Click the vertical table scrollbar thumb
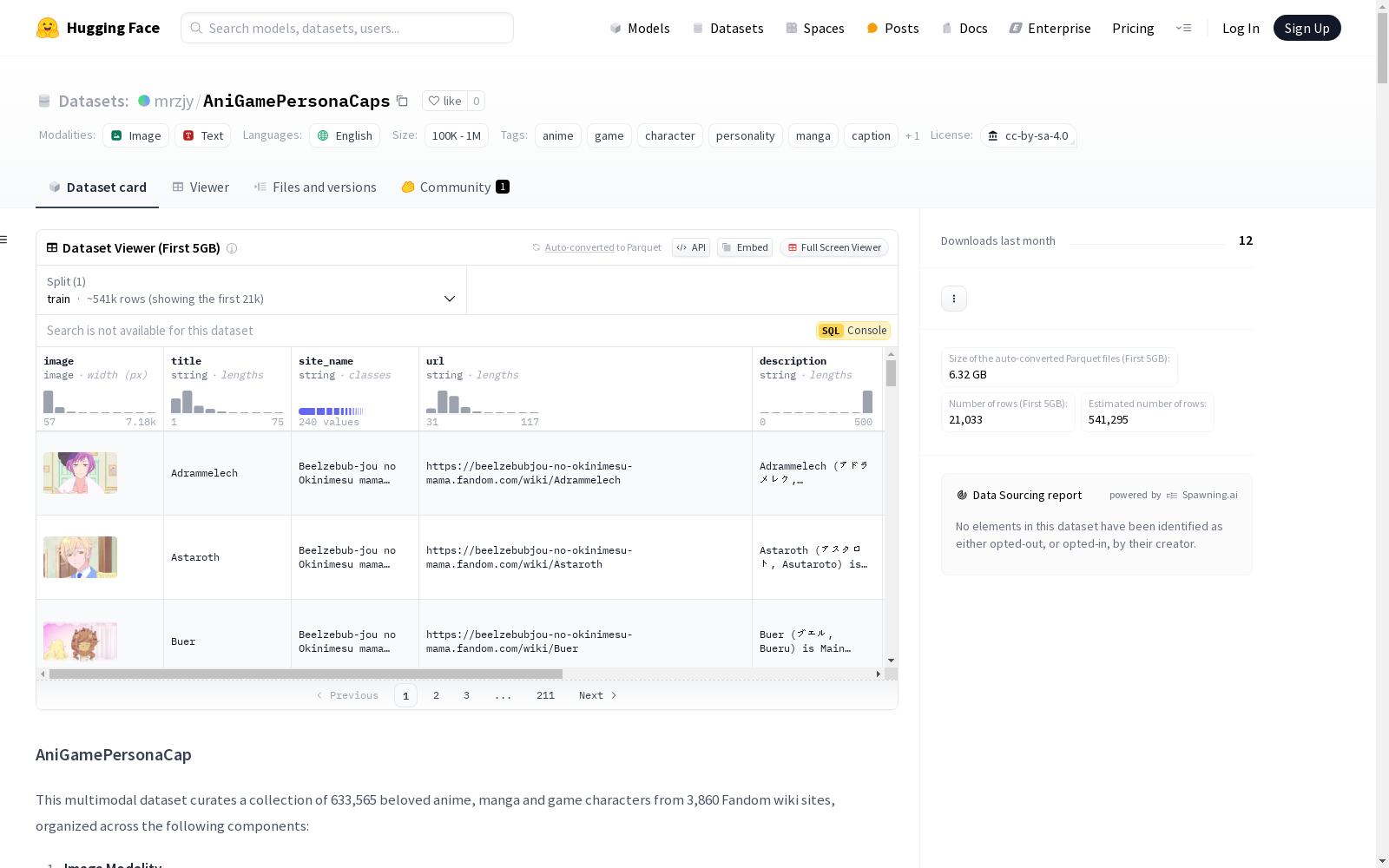Viewport: 1389px width, 868px height. pos(891,373)
